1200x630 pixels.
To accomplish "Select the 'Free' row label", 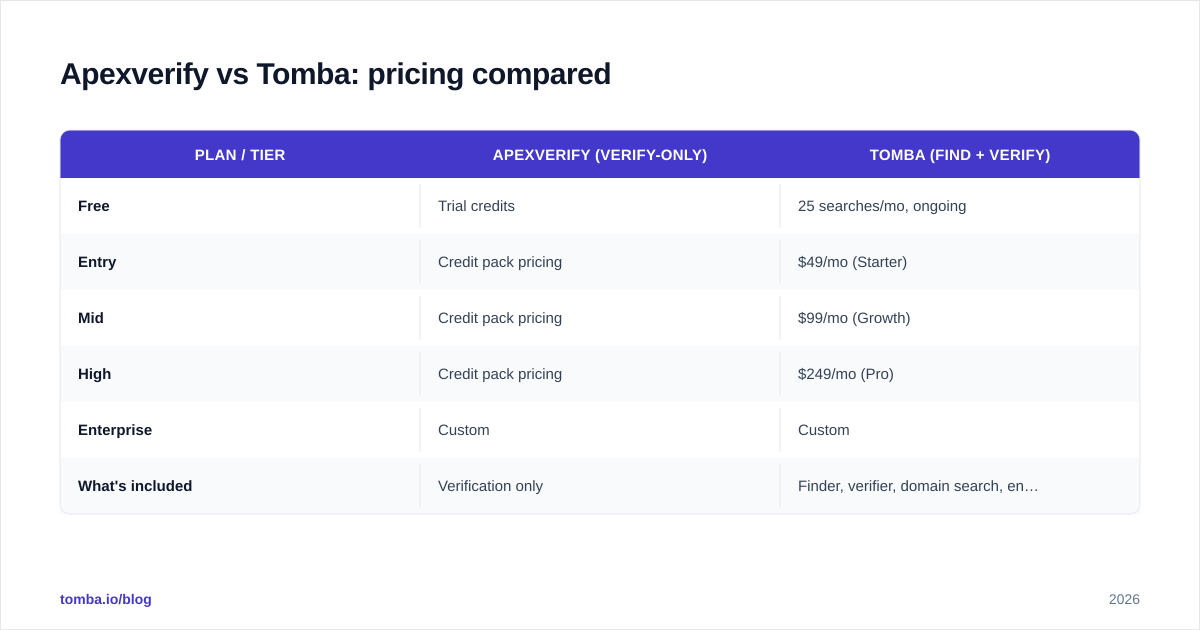I will 94,206.
